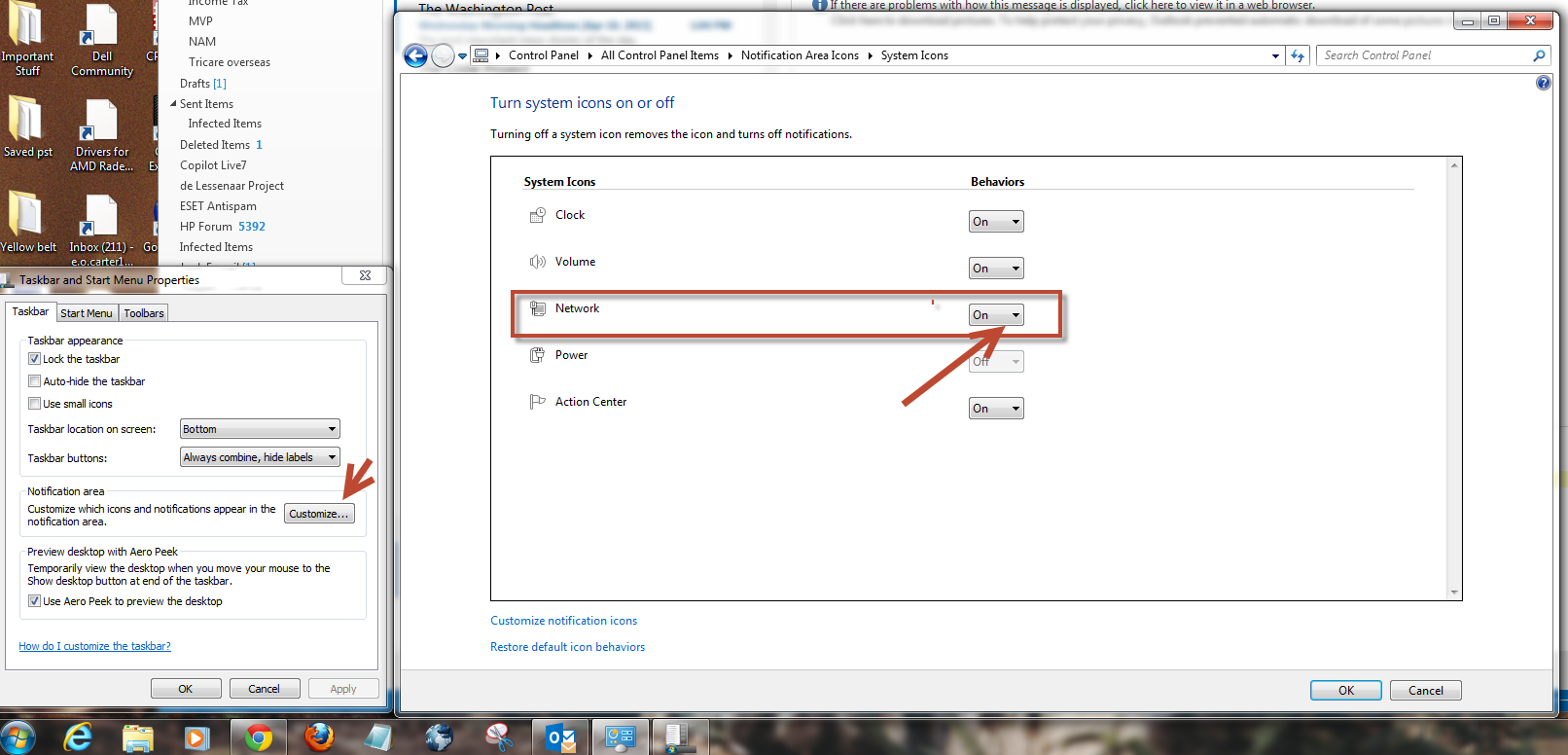Open Customize notification icons link
This screenshot has height=755, width=1568.
(564, 621)
